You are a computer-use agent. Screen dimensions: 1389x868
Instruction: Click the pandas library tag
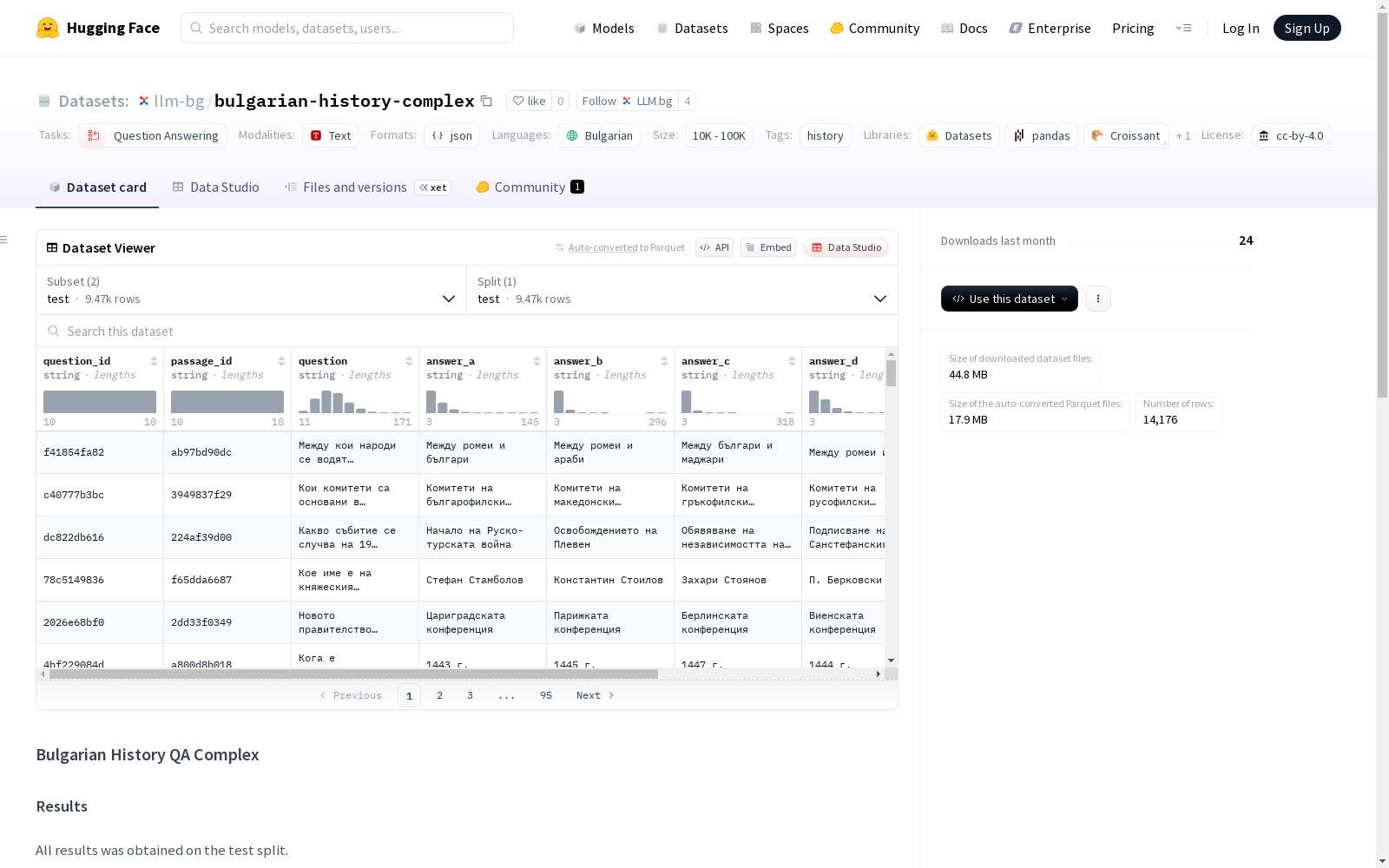tap(1042, 135)
